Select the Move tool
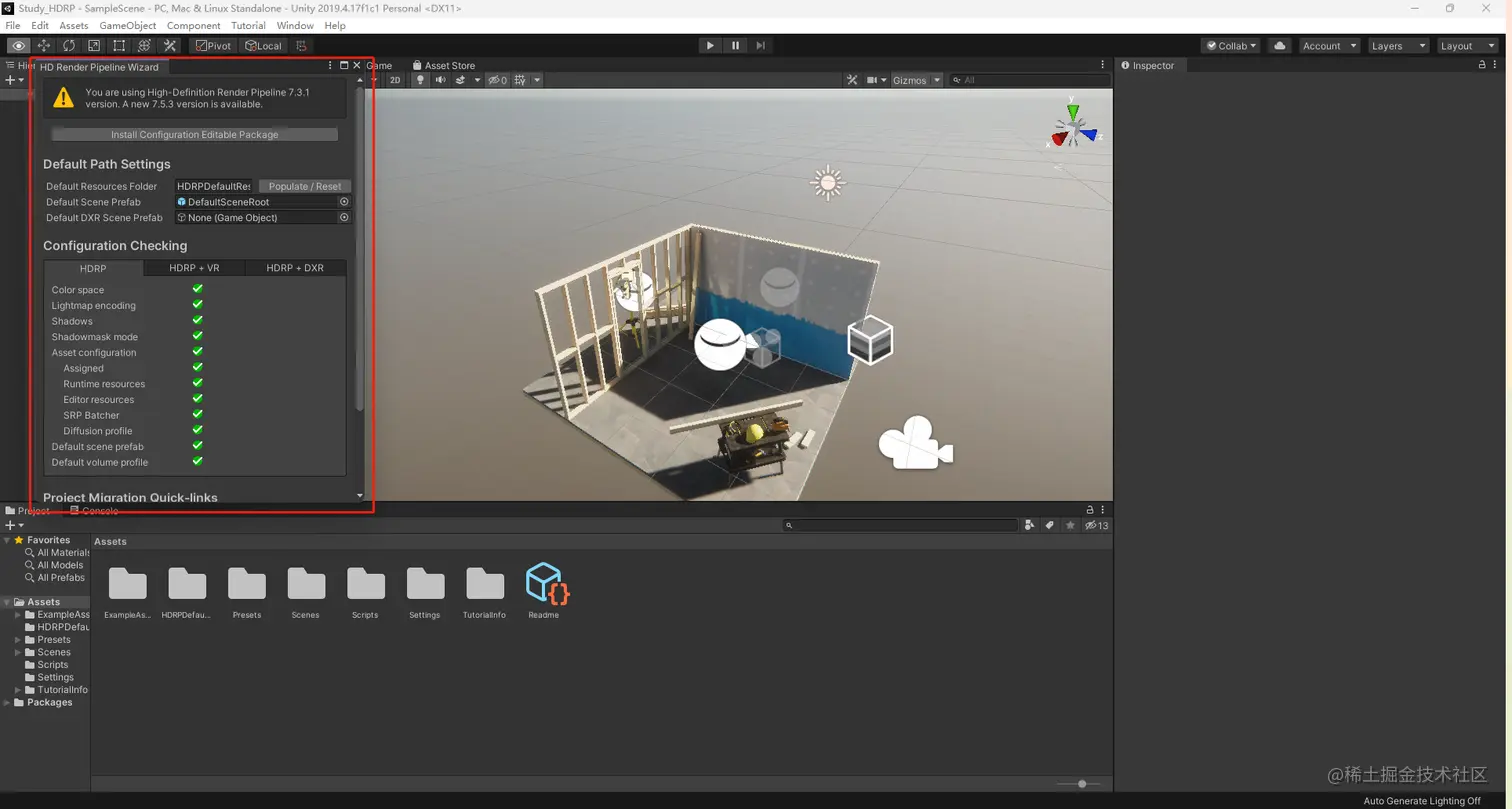 44,46
